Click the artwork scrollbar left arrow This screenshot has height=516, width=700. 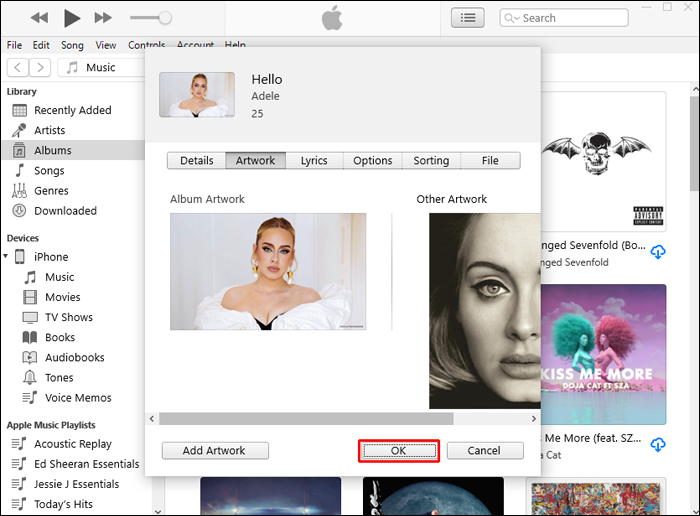152,419
